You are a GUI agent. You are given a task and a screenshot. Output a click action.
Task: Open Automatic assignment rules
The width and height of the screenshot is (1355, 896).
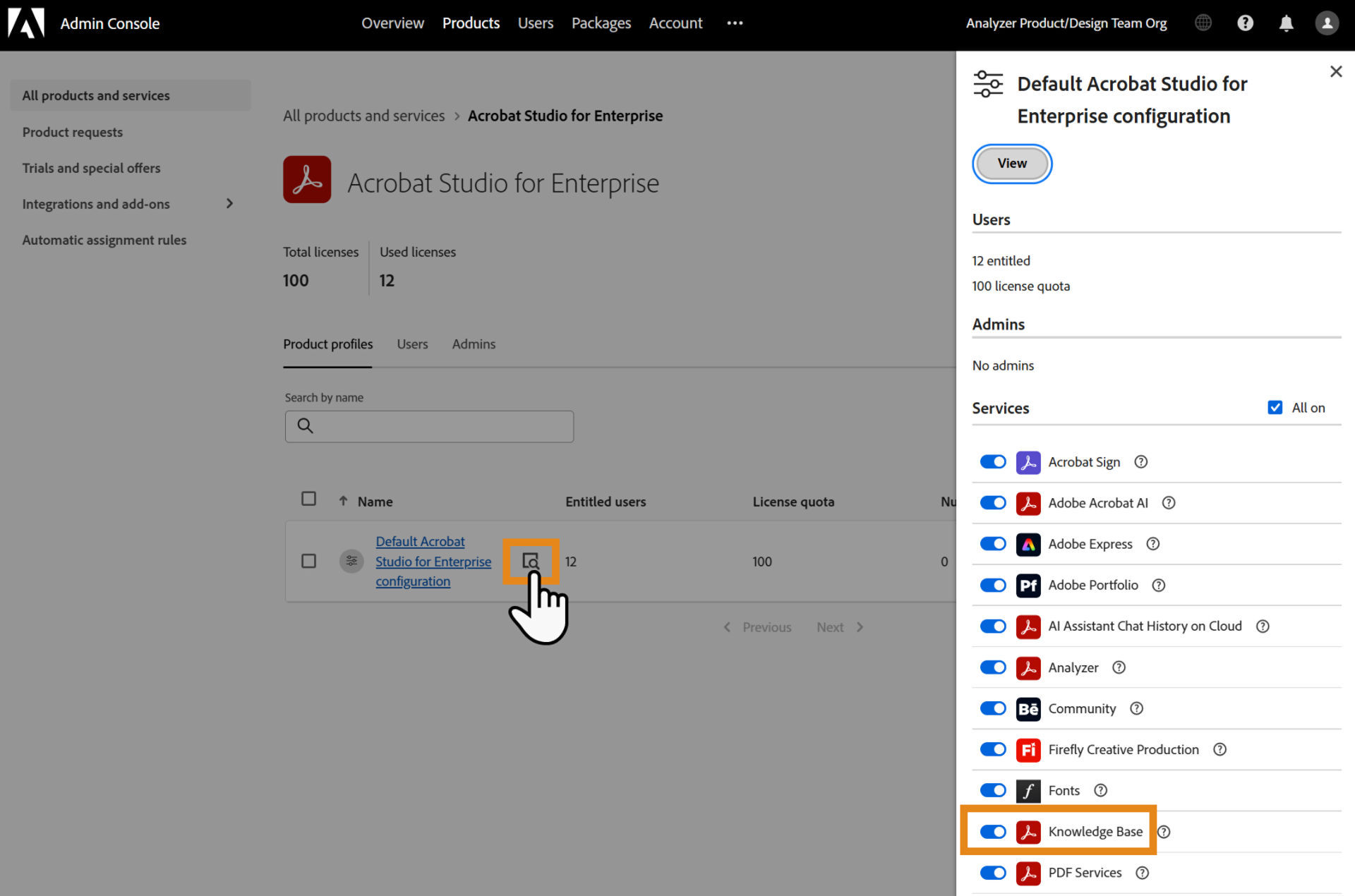(104, 240)
